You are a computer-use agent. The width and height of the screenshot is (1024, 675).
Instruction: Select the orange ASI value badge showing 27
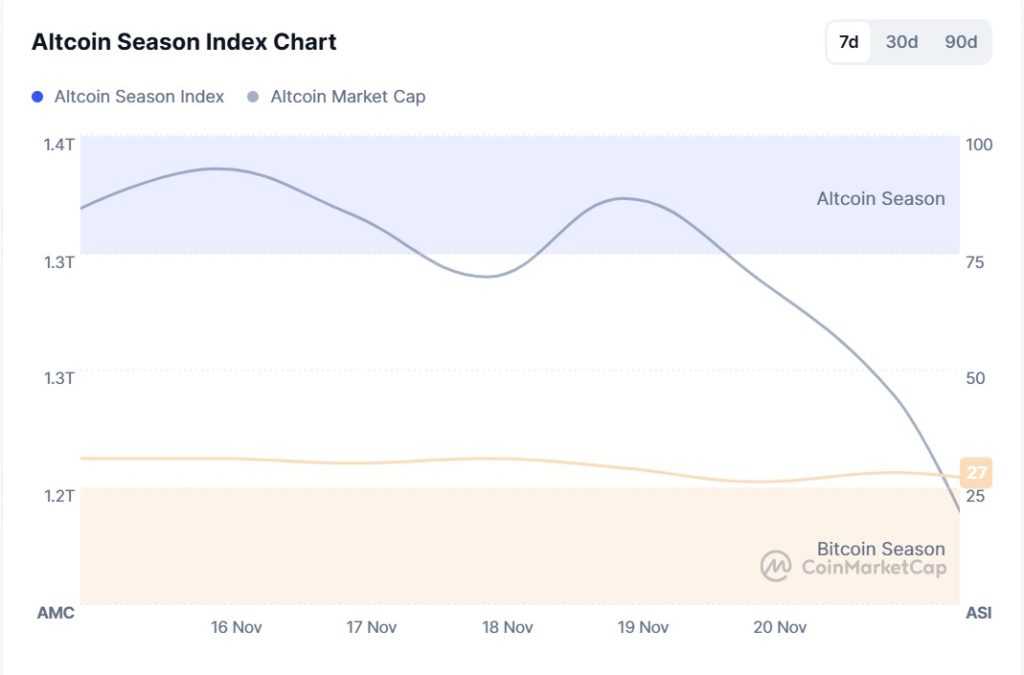coord(976,471)
